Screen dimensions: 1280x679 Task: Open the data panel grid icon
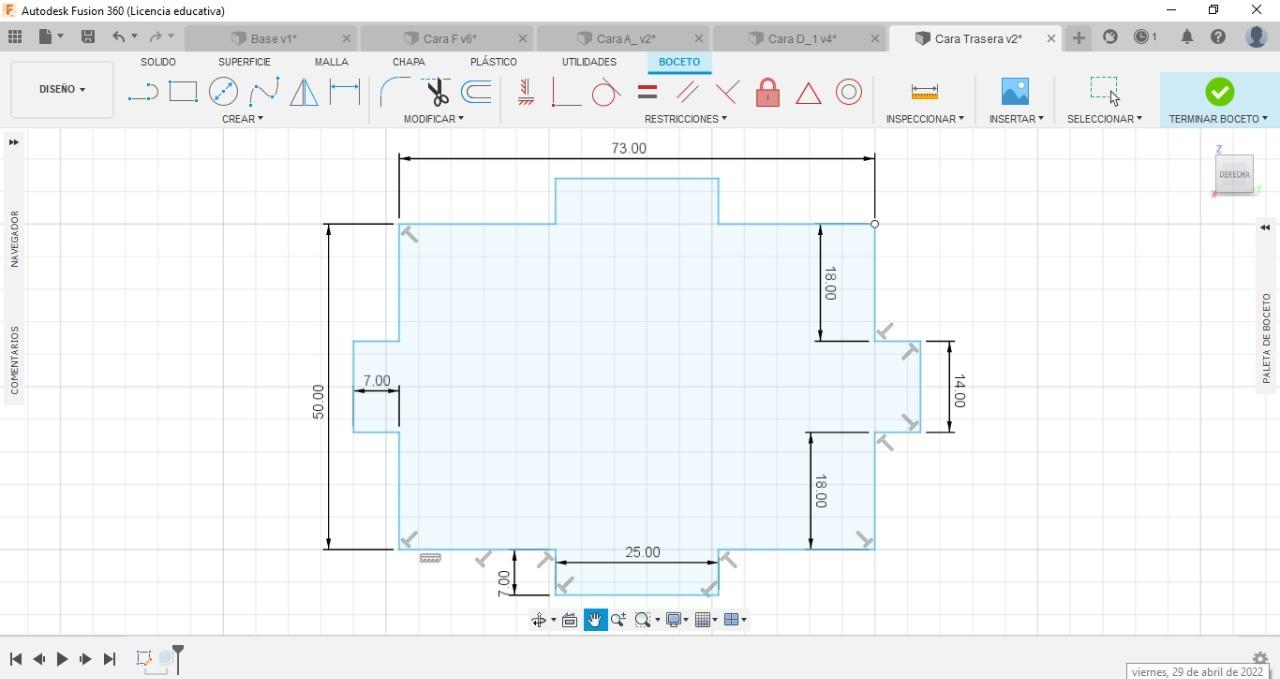[15, 37]
